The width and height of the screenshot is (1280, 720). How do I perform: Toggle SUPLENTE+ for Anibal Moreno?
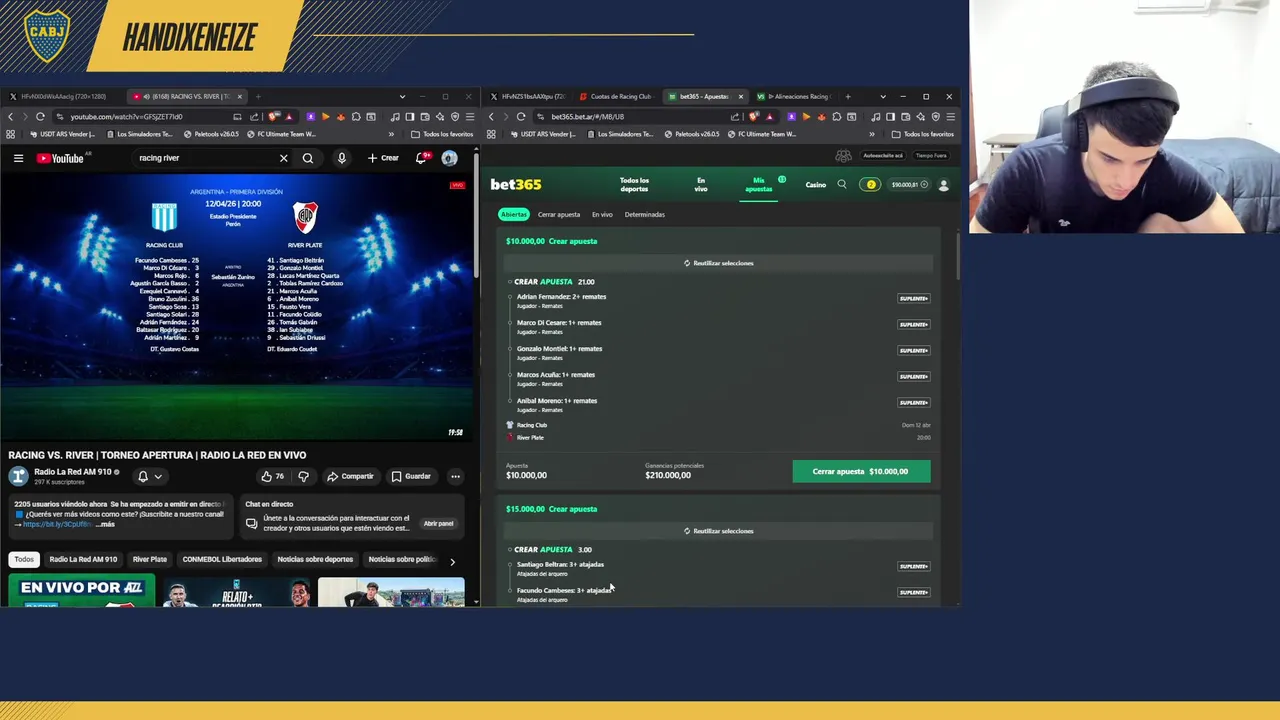(x=914, y=402)
